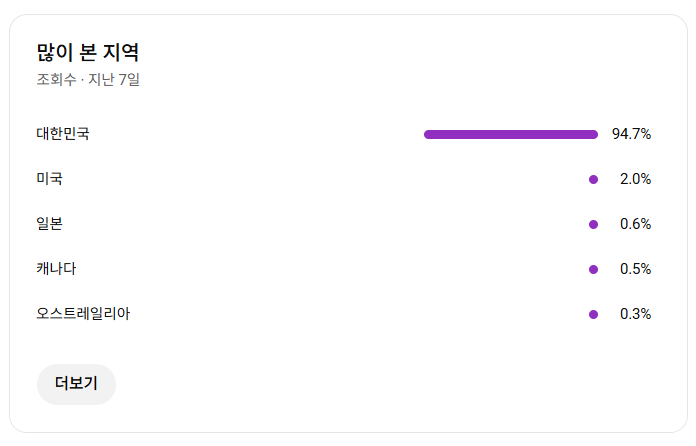
Task: Click the purple dot beside 캐나다
Action: click(593, 269)
